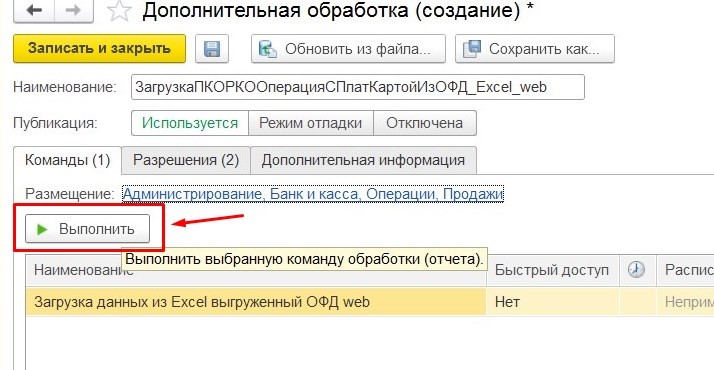Select row 'Загрузка данных из Excel выгруженный ОФД web'
The width and height of the screenshot is (714, 370).
coord(256,302)
